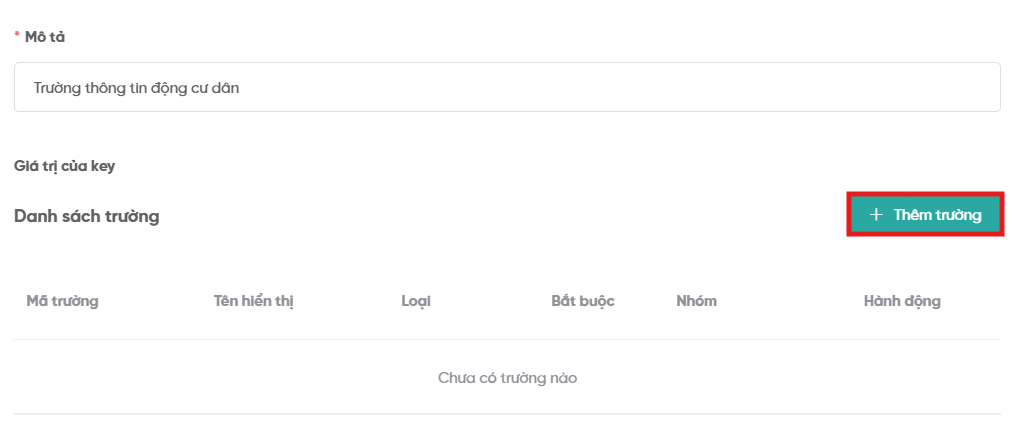Click the Giá trị của key label
The image size is (1014, 447).
[x=64, y=166]
